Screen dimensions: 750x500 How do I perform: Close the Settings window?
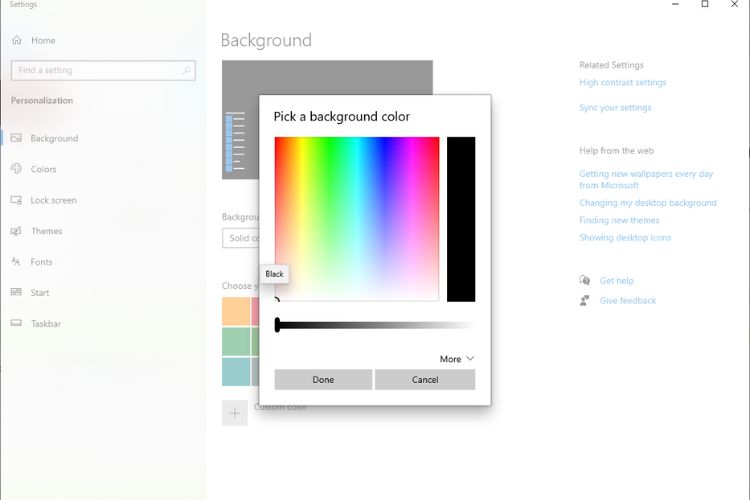[x=734, y=4]
